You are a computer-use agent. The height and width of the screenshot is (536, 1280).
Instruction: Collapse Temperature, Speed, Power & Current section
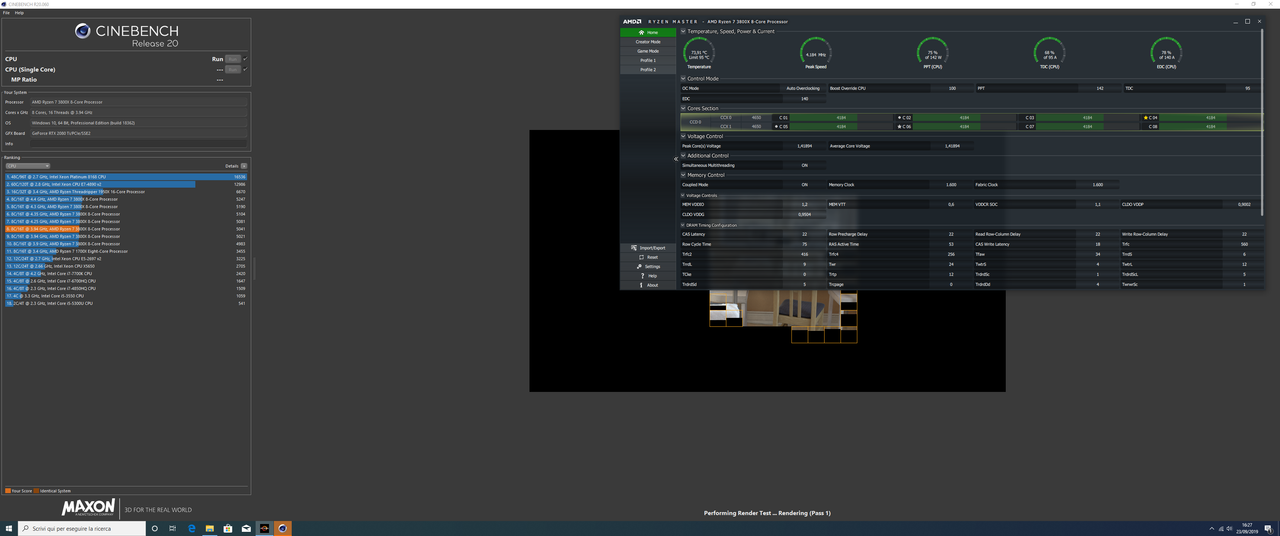coord(684,31)
